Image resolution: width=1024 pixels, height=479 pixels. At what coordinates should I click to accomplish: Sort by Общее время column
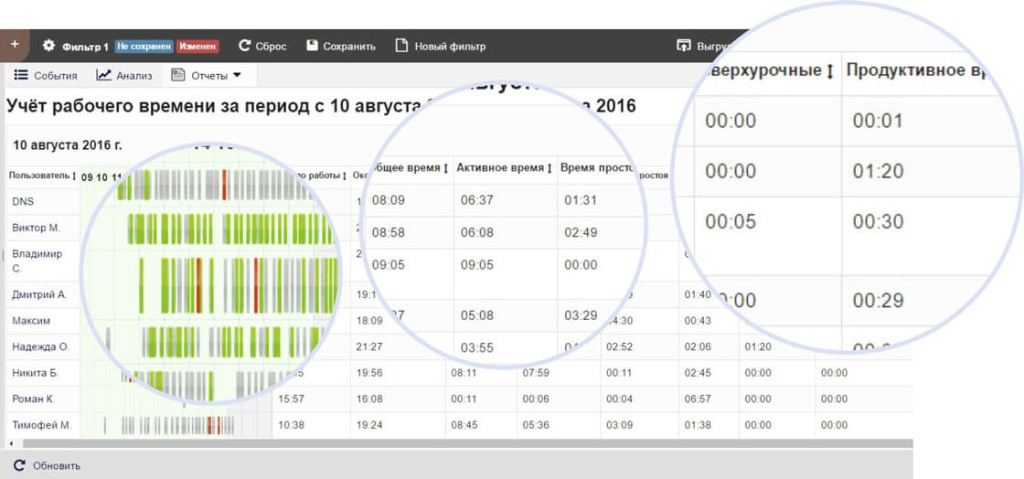click(410, 169)
